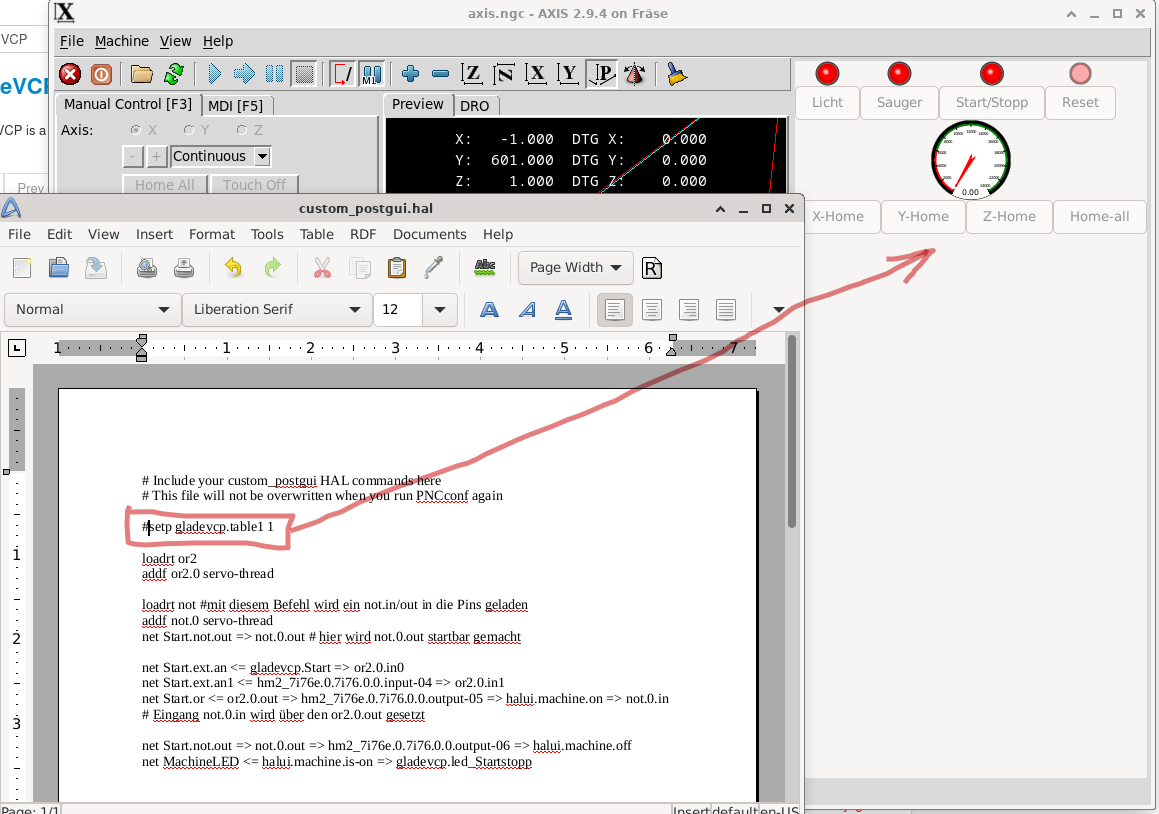Toggle the machine power icon in AXIS
The height and width of the screenshot is (814, 1159).
[x=101, y=74]
